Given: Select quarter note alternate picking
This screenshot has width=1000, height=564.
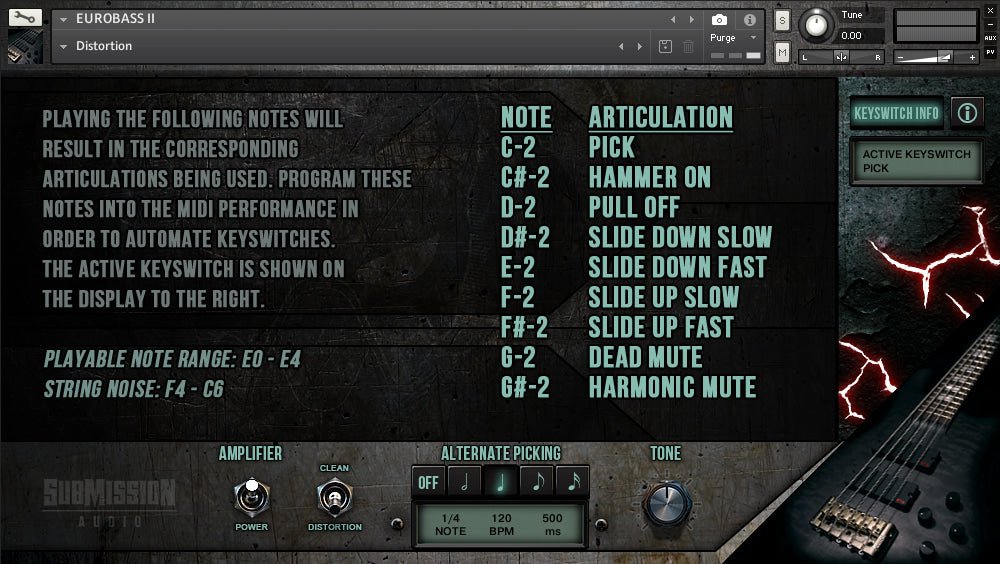Looking at the screenshot, I should [x=500, y=482].
